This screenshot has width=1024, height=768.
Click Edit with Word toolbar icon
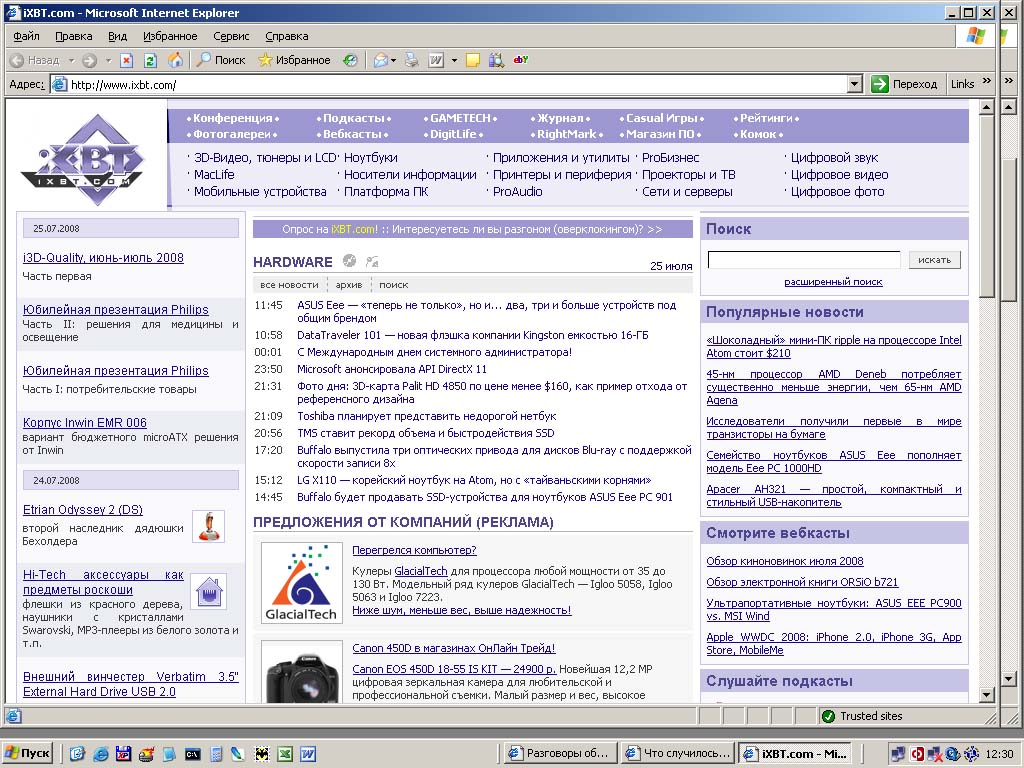436,60
